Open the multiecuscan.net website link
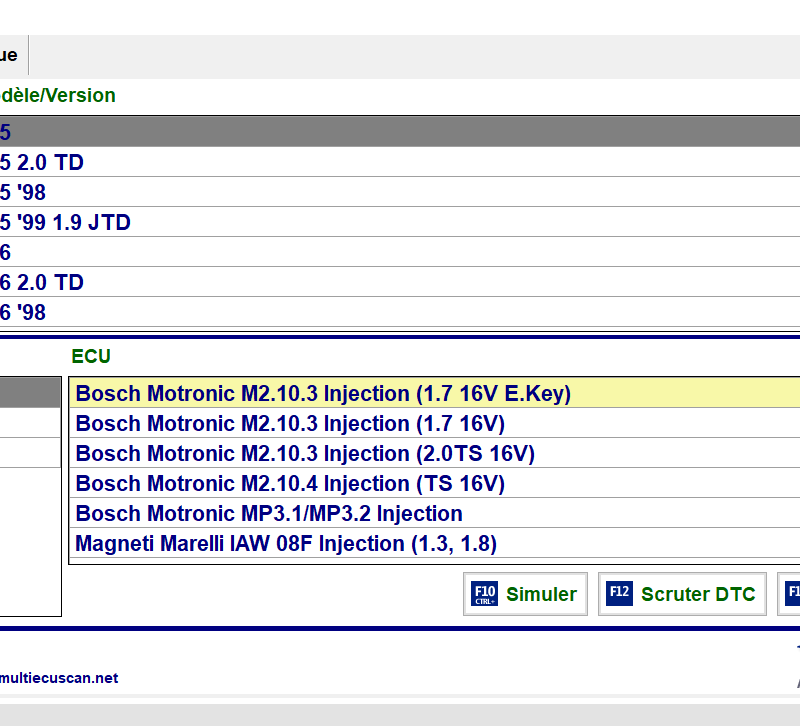This screenshot has width=800, height=726. click(x=59, y=678)
